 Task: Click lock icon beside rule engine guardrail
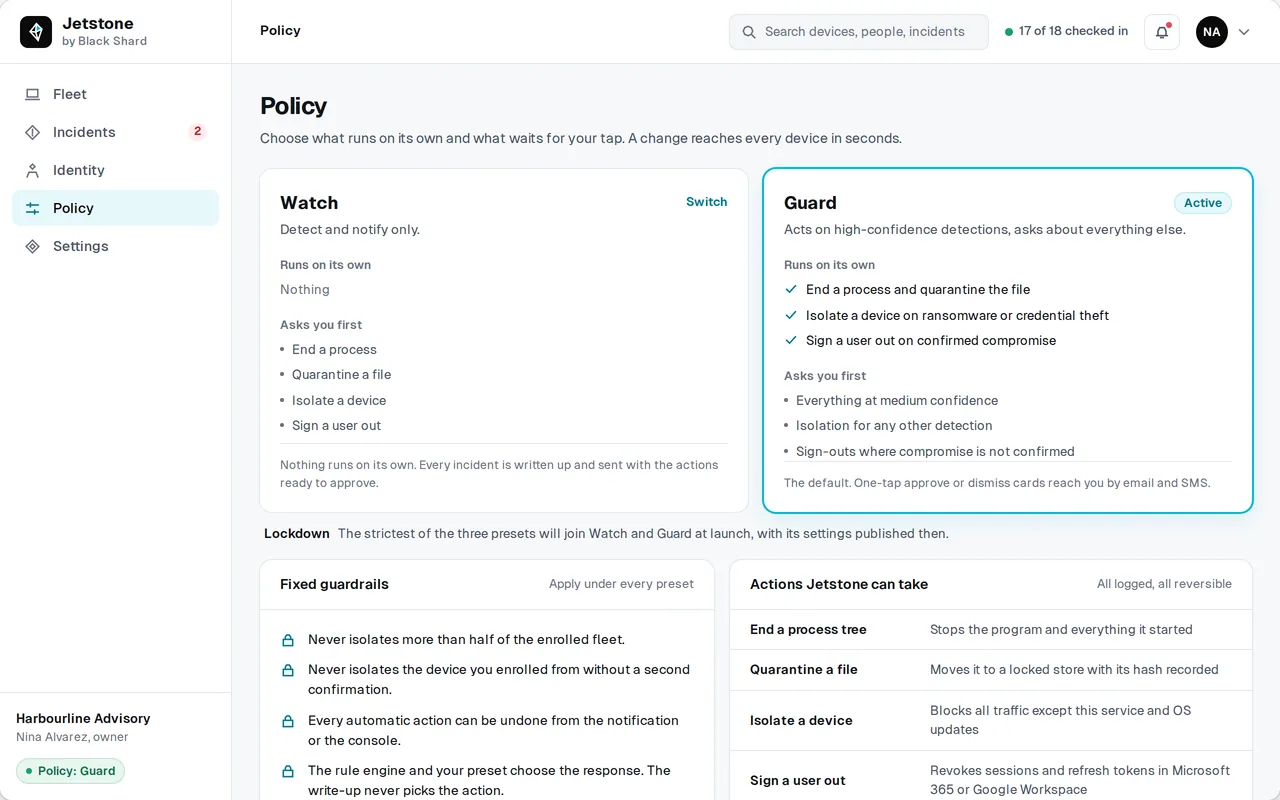point(288,771)
